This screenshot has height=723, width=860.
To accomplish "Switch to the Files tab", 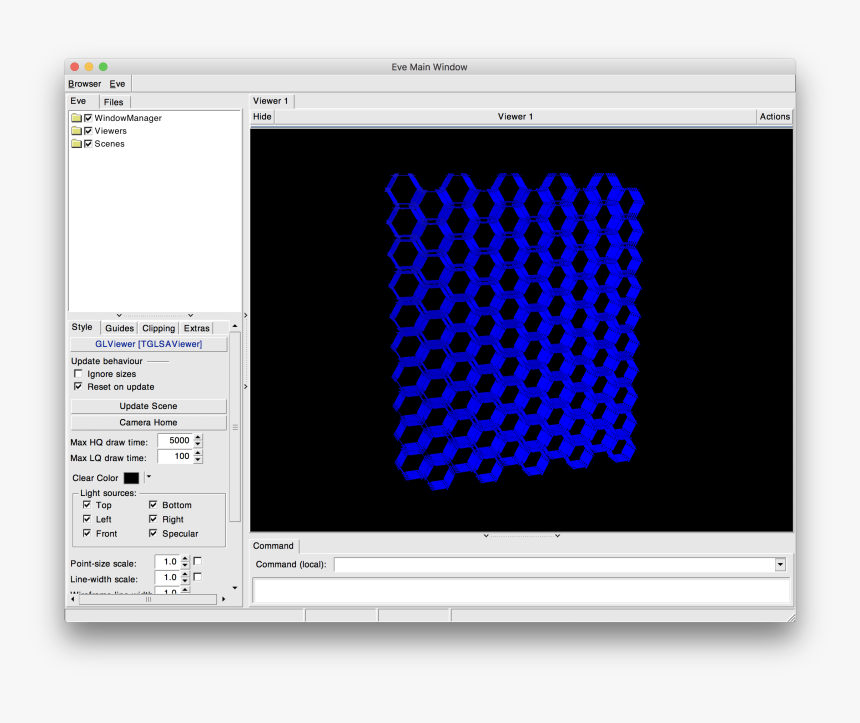I will coord(114,102).
